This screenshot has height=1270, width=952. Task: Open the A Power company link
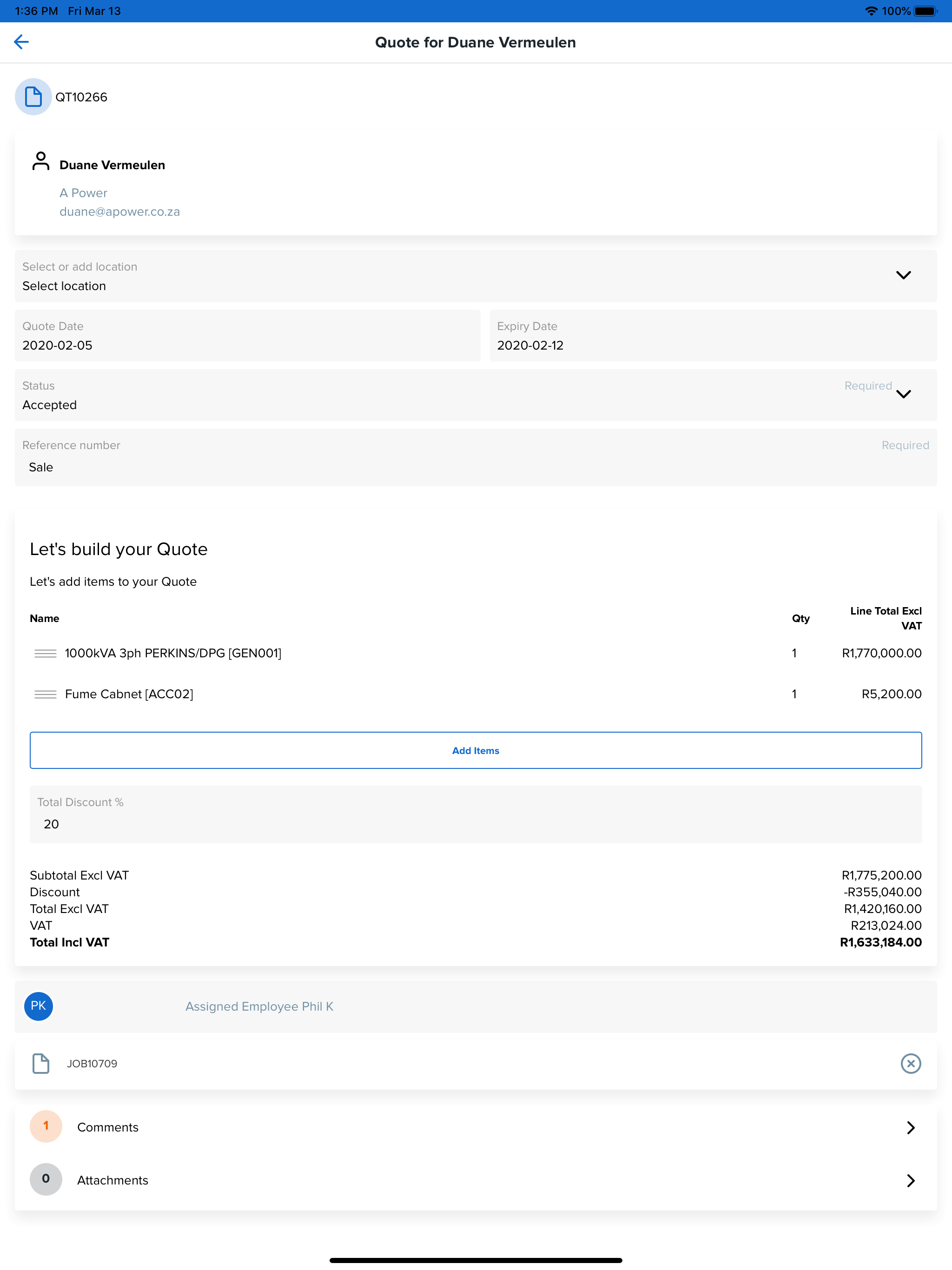pos(83,193)
